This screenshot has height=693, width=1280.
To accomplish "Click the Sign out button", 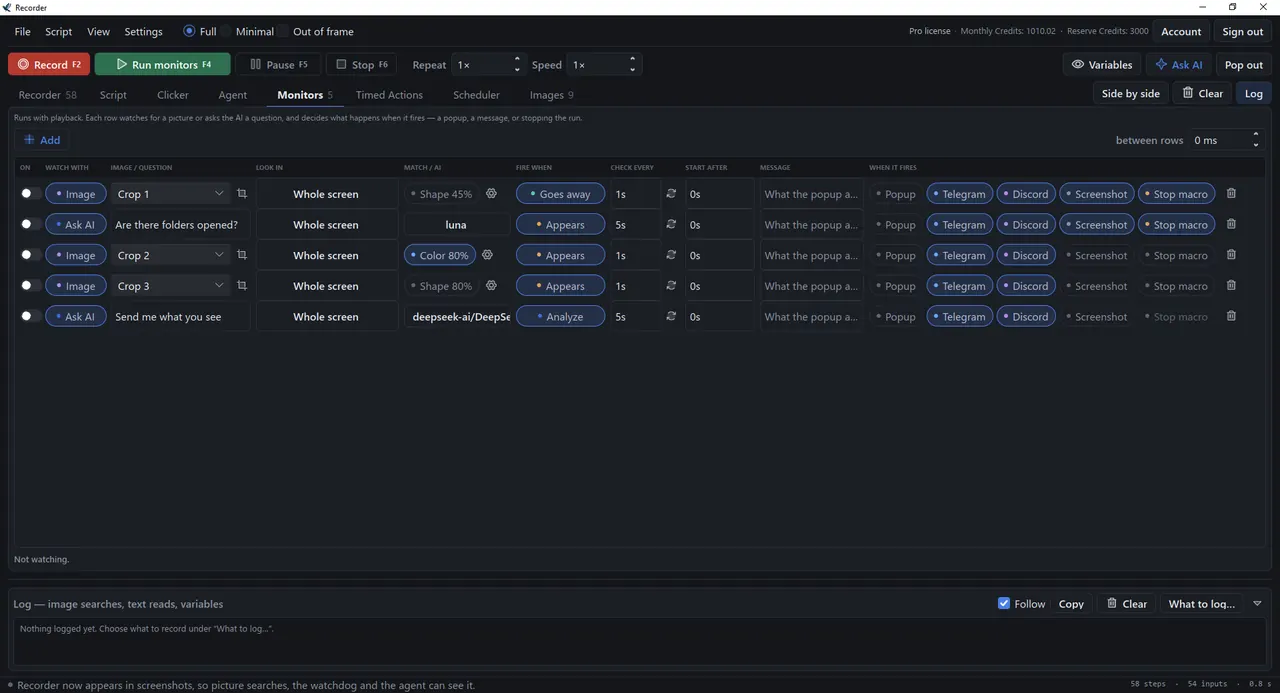I will [x=1242, y=32].
